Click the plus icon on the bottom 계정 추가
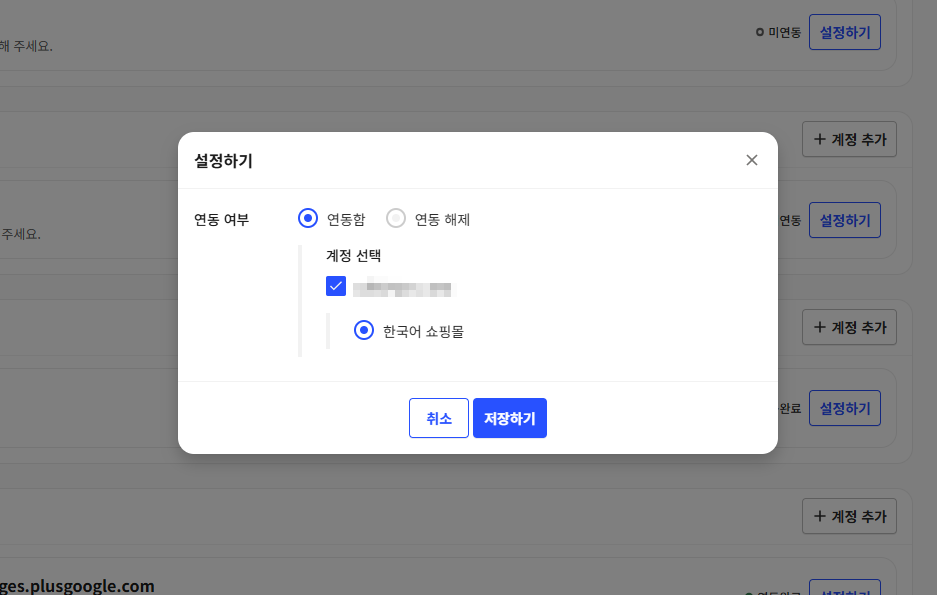Image resolution: width=937 pixels, height=595 pixels. tap(820, 516)
